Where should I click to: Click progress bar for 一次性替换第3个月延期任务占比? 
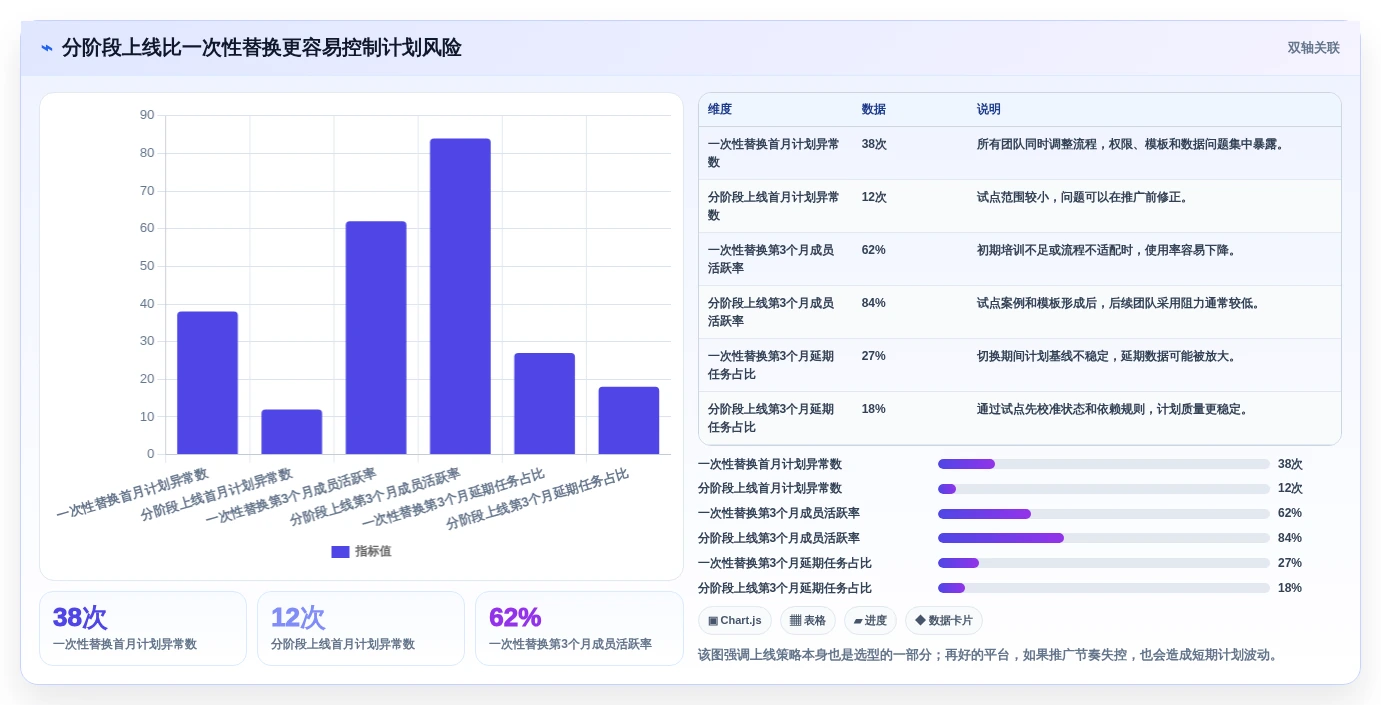pyautogui.click(x=1104, y=563)
